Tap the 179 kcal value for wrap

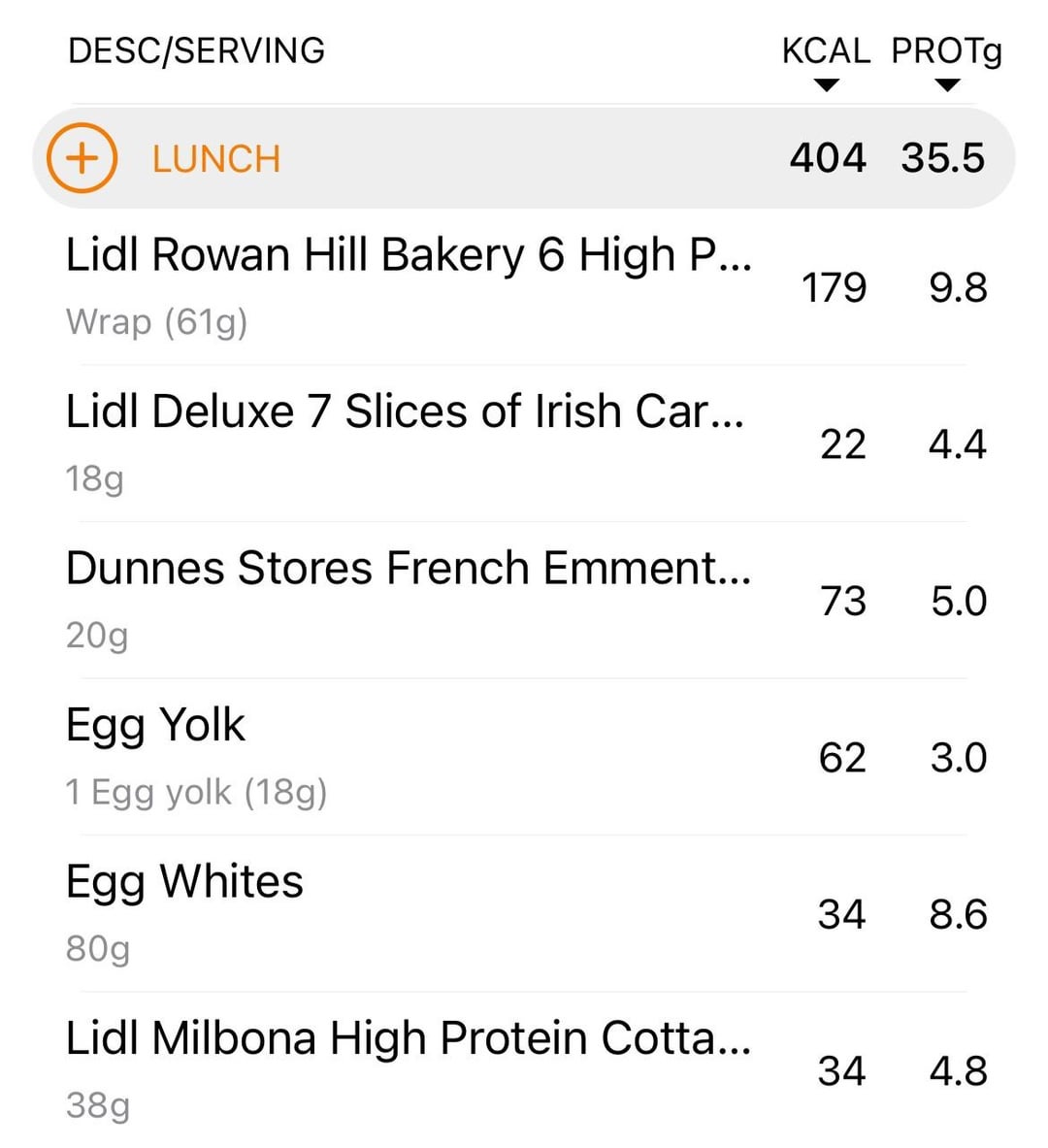point(834,288)
